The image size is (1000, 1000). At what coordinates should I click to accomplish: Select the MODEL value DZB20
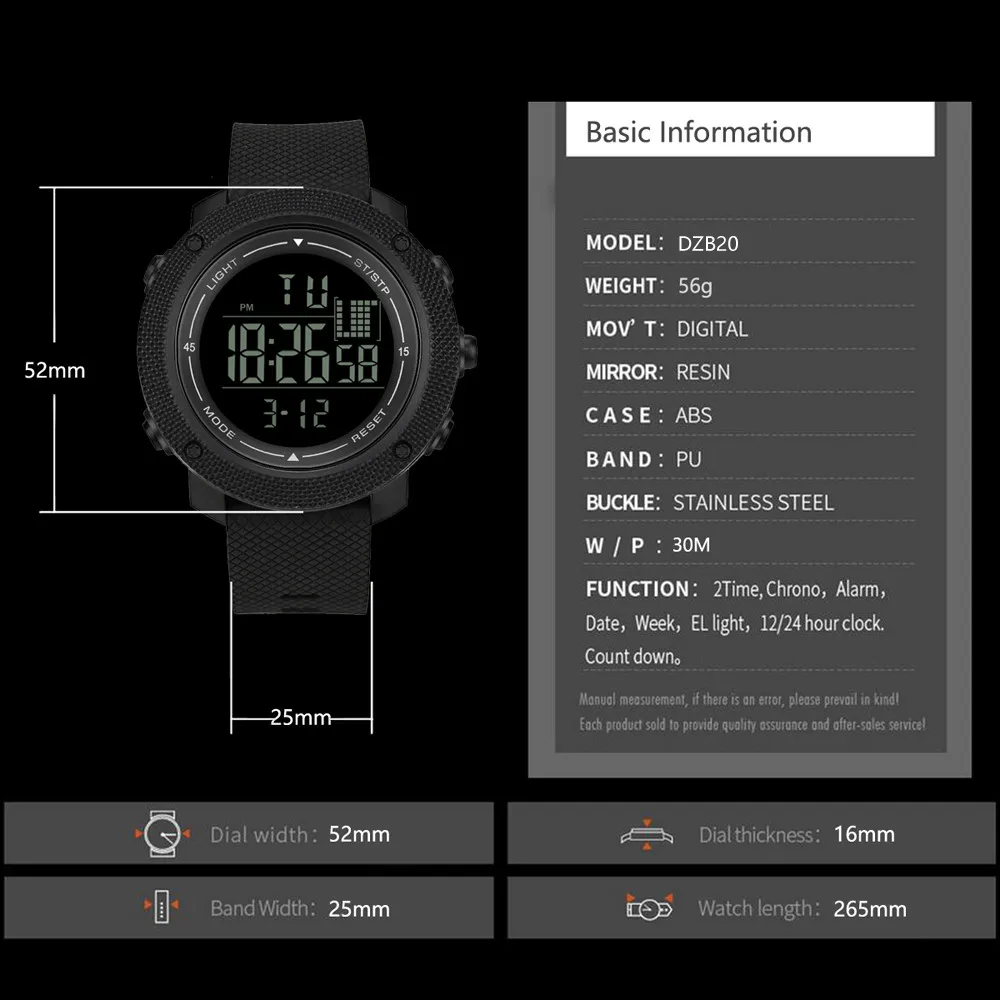(x=708, y=244)
